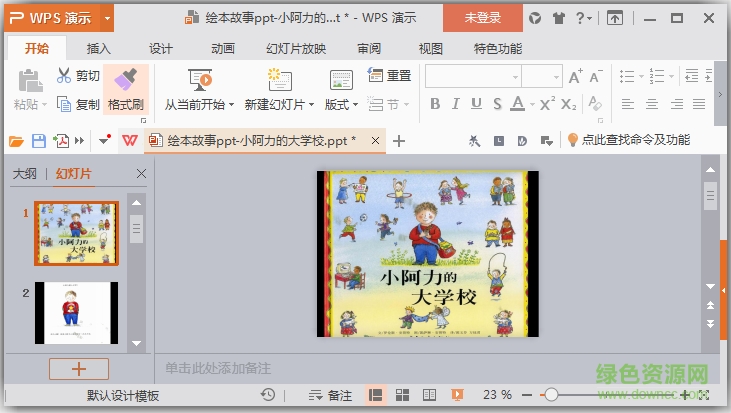Open the bulleted list dropdown arrow

coord(641,76)
